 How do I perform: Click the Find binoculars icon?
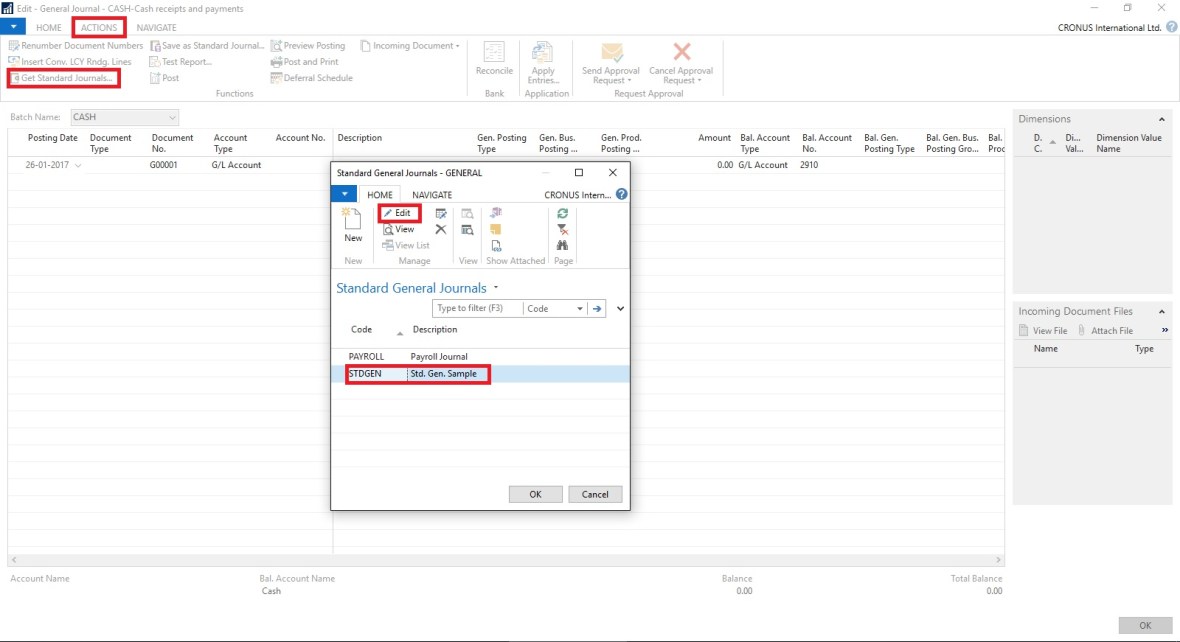click(x=563, y=245)
